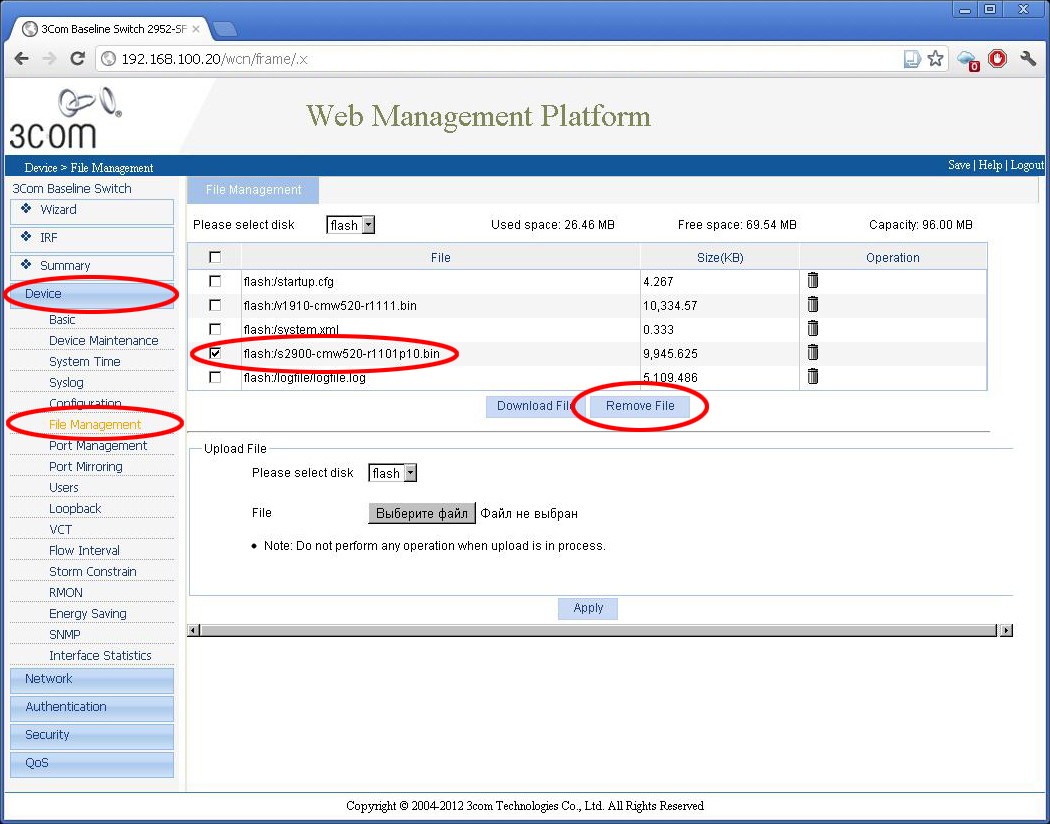
Task: Click the red stop-hand extension icon
Action: point(998,59)
